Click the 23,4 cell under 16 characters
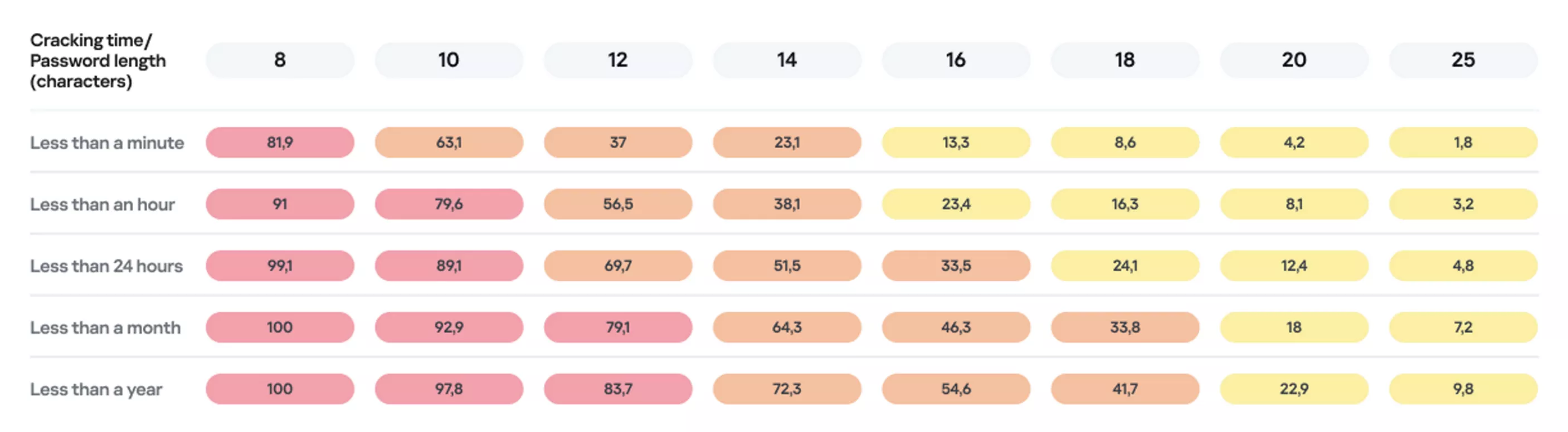The height and width of the screenshot is (432, 1568). pos(956,204)
